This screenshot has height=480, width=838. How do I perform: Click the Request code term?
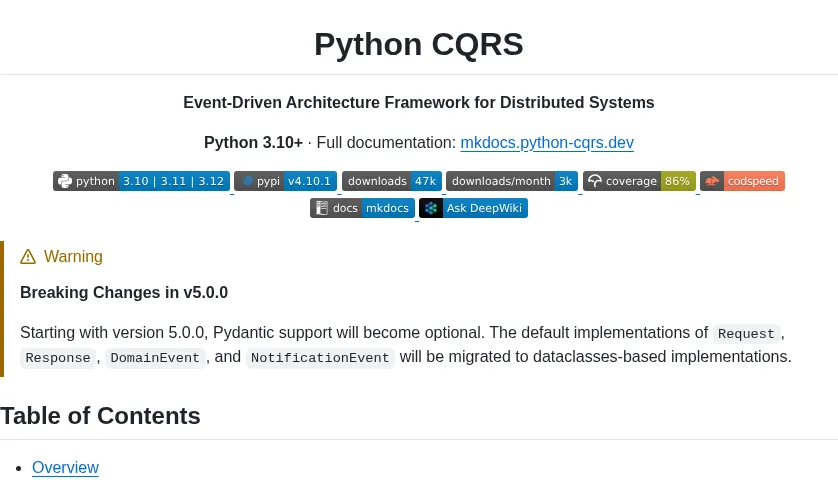pyautogui.click(x=746, y=334)
